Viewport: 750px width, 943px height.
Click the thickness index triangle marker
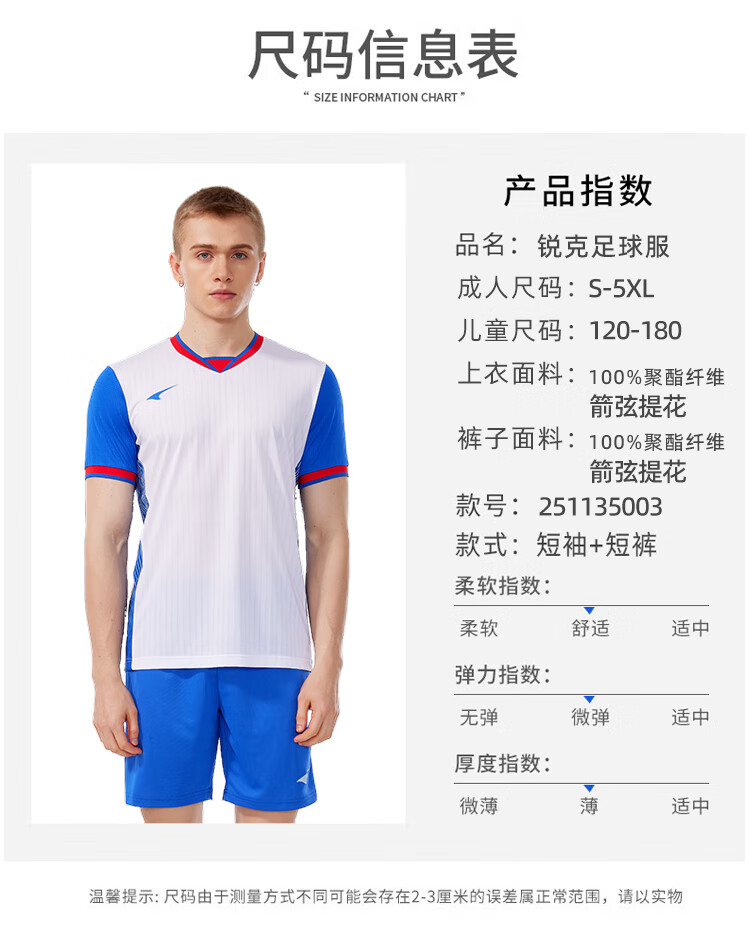tap(589, 788)
